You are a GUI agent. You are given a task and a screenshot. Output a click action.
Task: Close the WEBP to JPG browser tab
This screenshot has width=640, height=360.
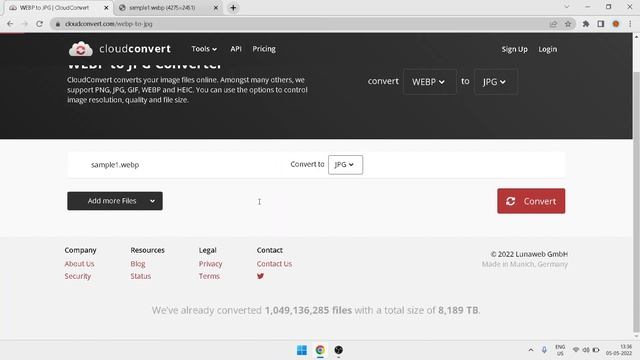pyautogui.click(x=106, y=8)
